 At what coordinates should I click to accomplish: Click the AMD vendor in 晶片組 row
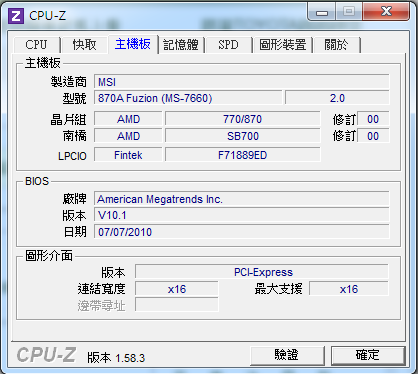[x=128, y=119]
